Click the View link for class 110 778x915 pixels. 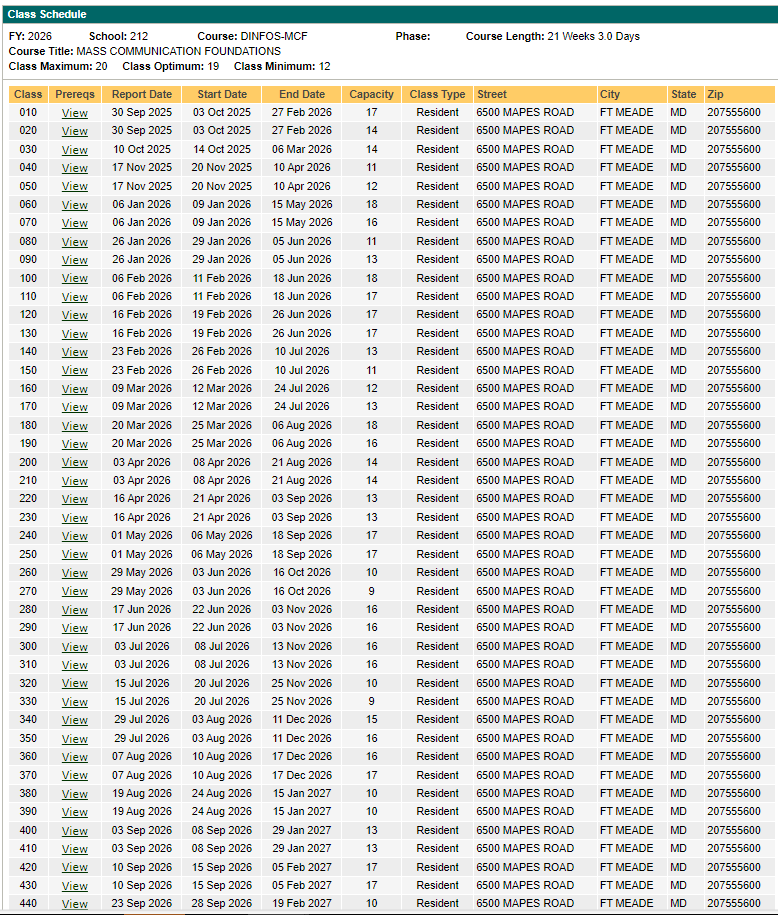tap(75, 297)
